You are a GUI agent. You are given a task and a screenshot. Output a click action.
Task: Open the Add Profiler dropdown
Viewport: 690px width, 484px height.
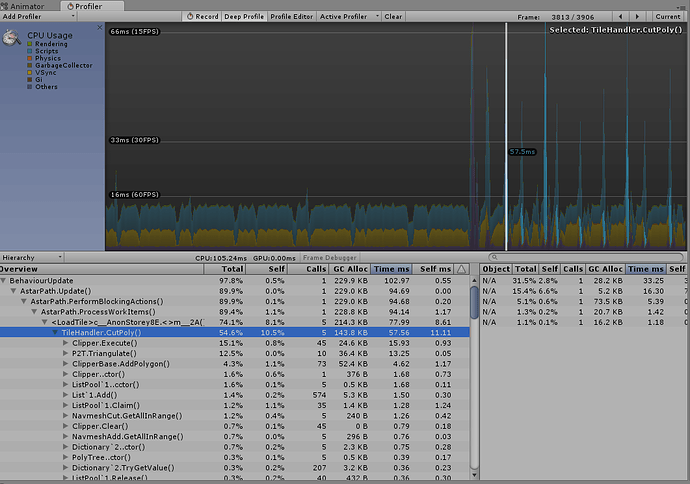tap(38, 17)
